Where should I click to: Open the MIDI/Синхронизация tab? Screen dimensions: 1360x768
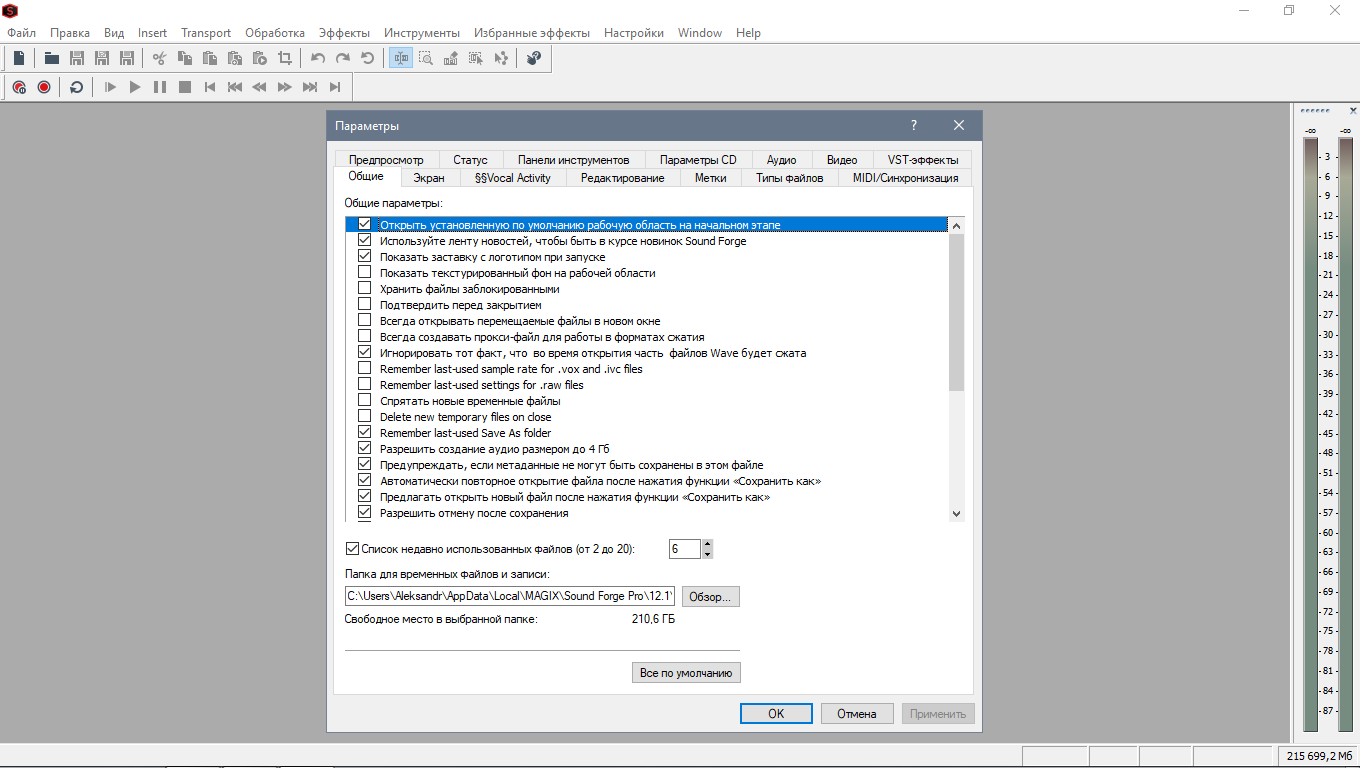(905, 178)
